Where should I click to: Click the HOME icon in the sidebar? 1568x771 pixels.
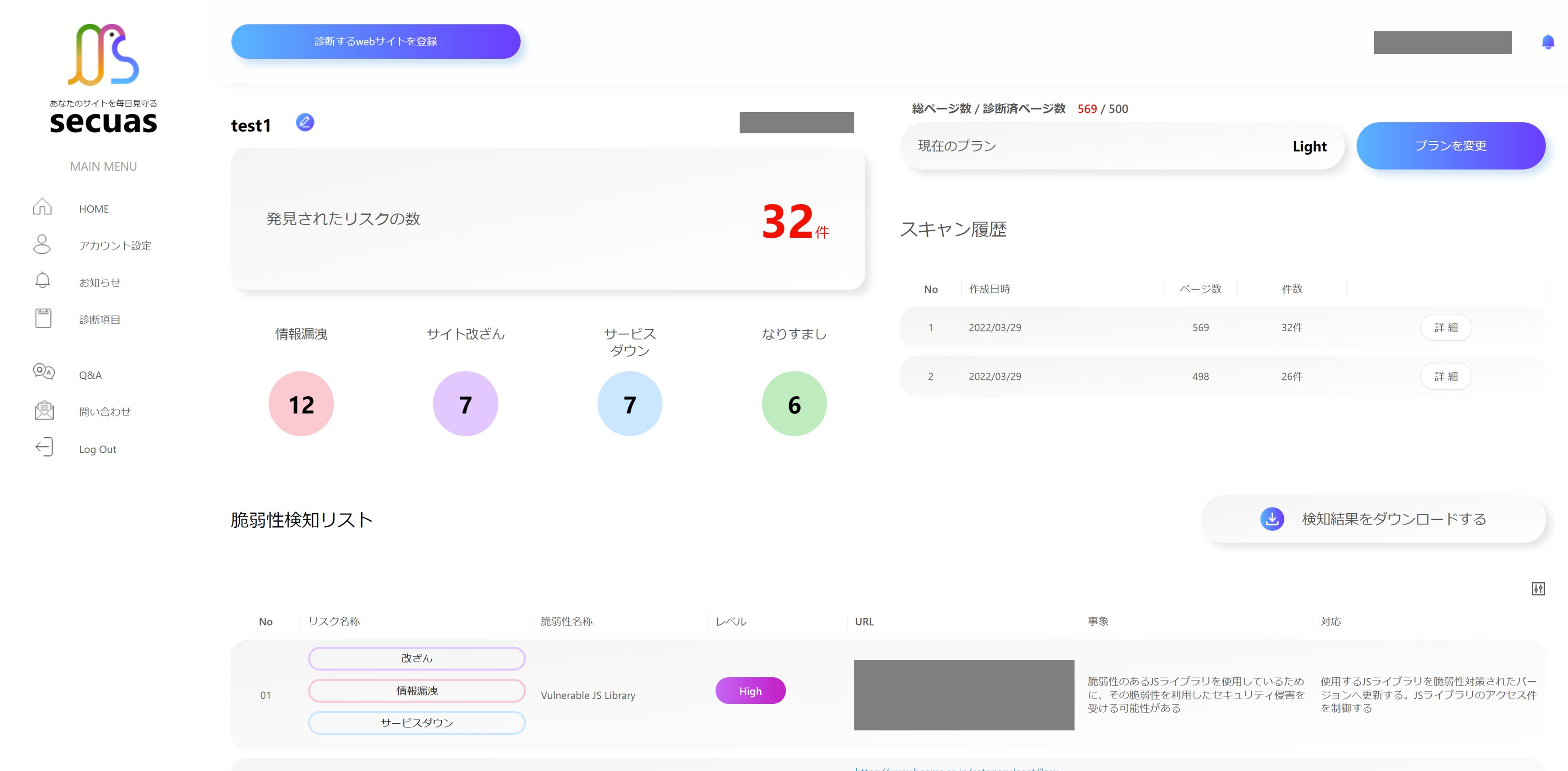click(43, 208)
